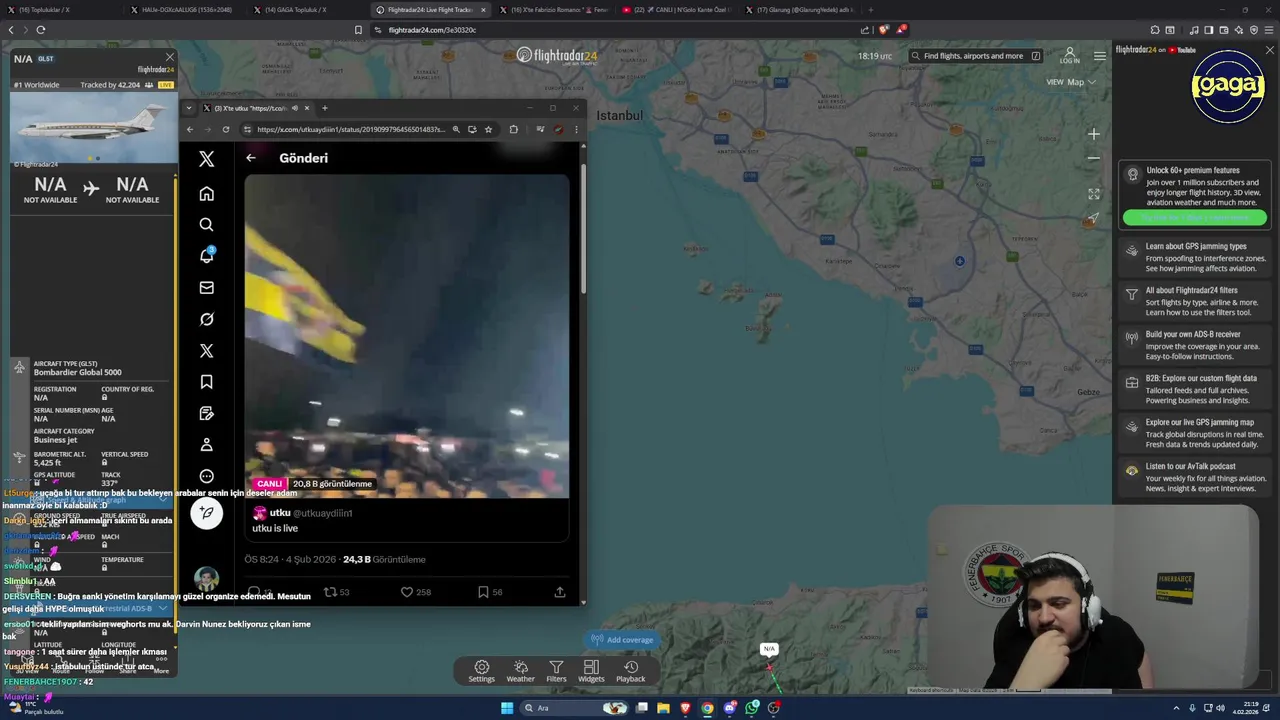Open X bookmarks icon in sidebar

[x=207, y=382]
